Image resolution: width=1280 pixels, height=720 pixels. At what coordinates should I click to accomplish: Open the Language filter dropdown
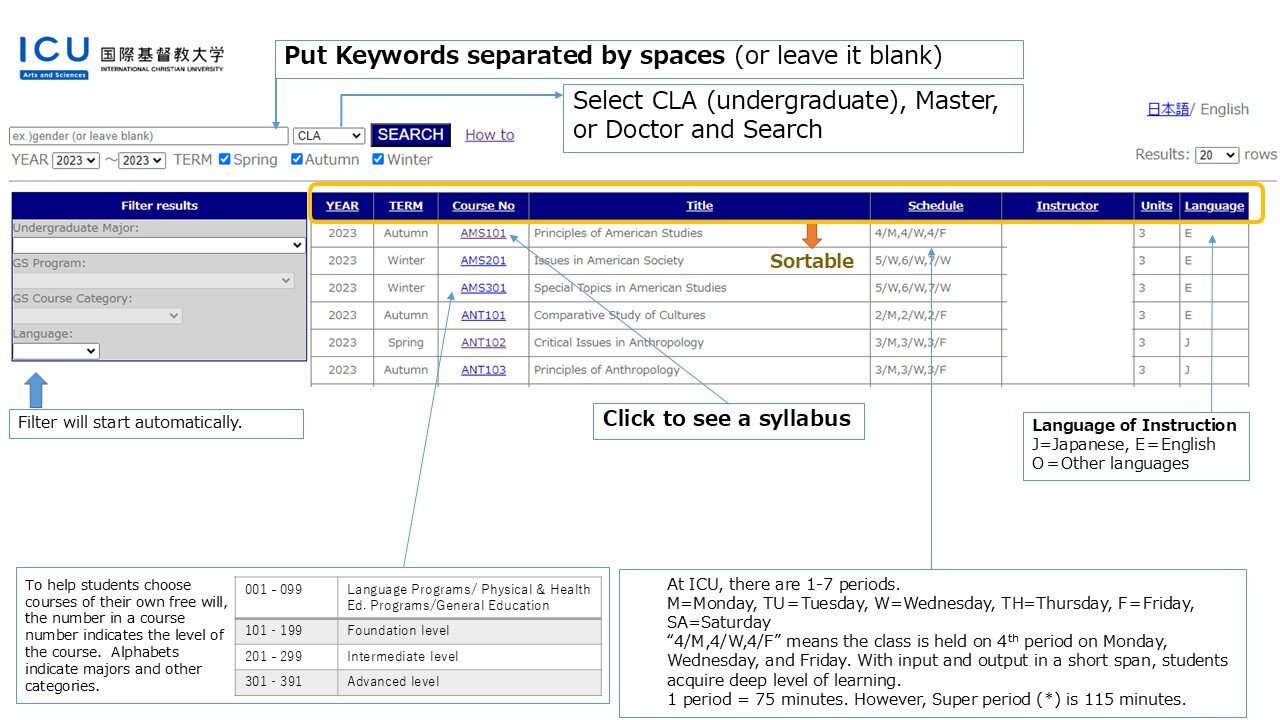tap(56, 351)
